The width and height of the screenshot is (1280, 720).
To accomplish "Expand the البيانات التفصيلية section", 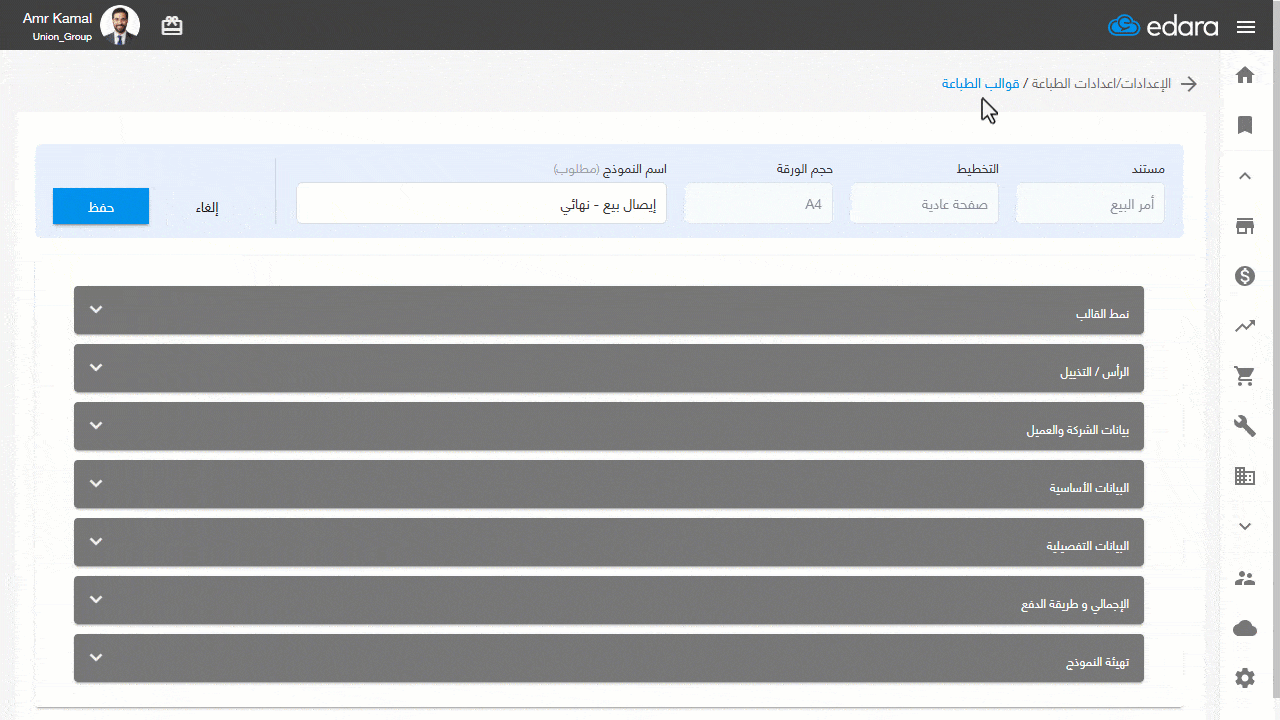I will coord(609,542).
